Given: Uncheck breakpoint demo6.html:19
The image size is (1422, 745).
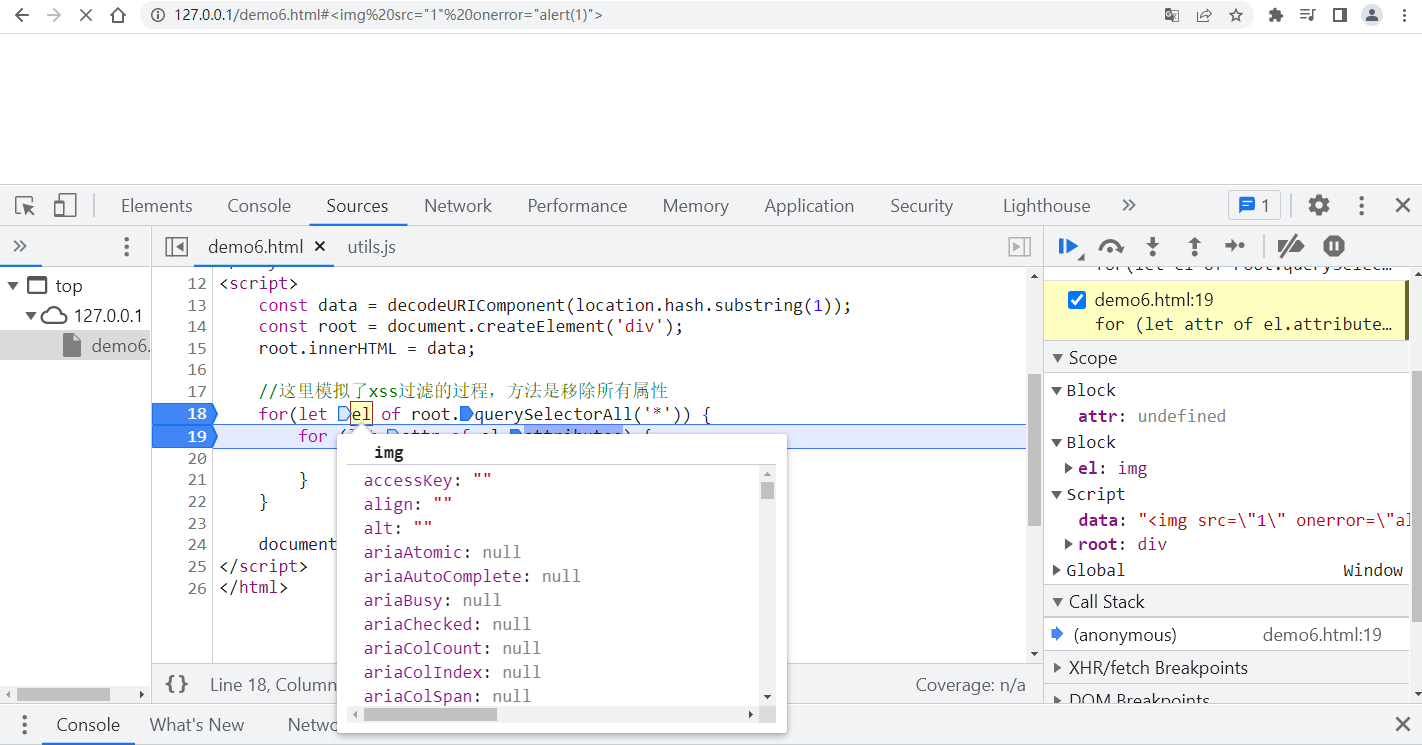Looking at the screenshot, I should (1077, 300).
